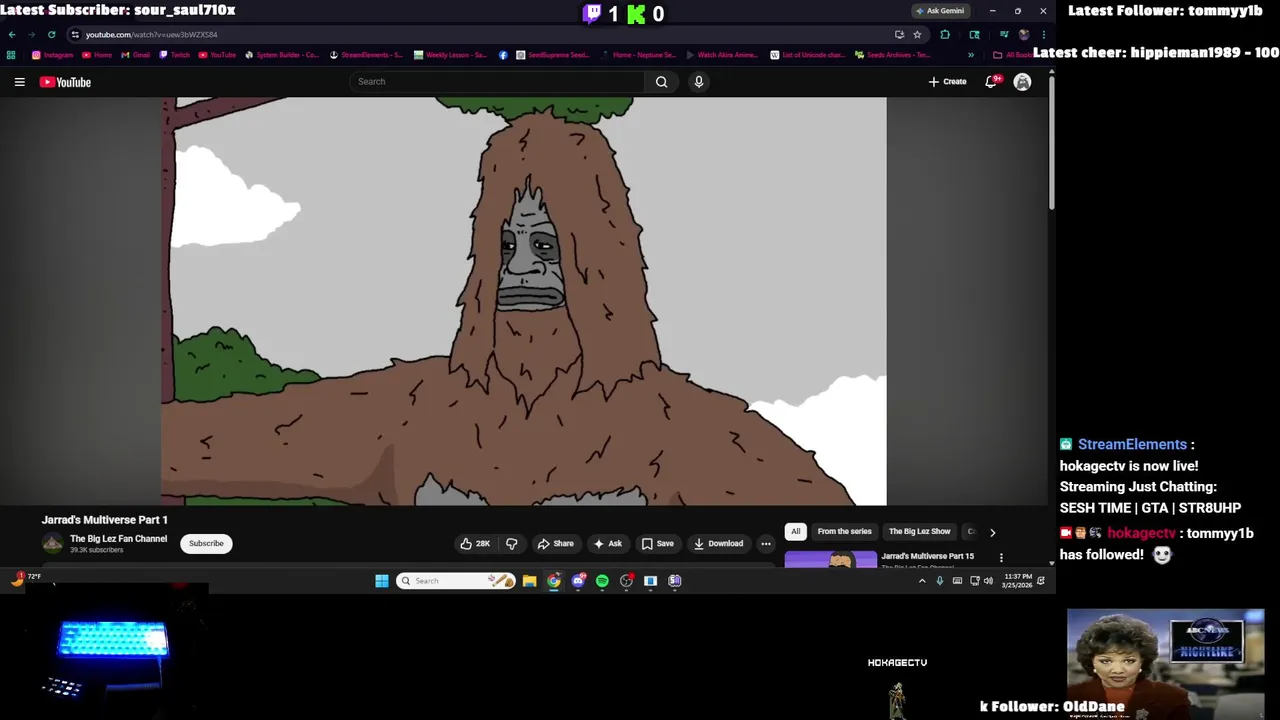Click the Create button
The height and width of the screenshot is (720, 1280).
click(947, 82)
